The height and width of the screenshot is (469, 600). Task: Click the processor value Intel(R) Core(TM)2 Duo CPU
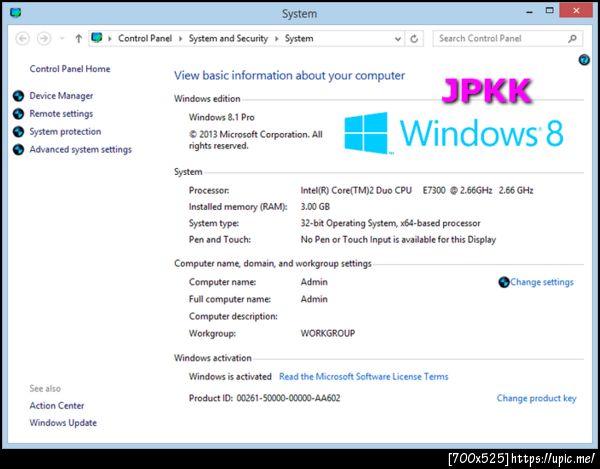[356, 191]
